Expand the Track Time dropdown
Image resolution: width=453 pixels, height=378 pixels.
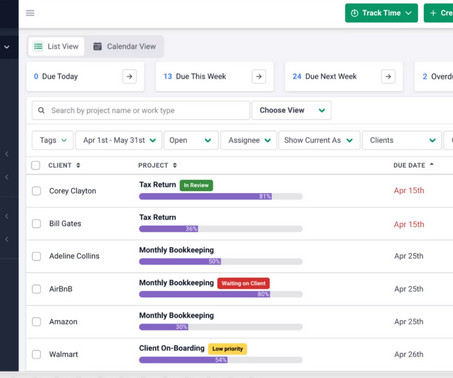click(x=409, y=13)
